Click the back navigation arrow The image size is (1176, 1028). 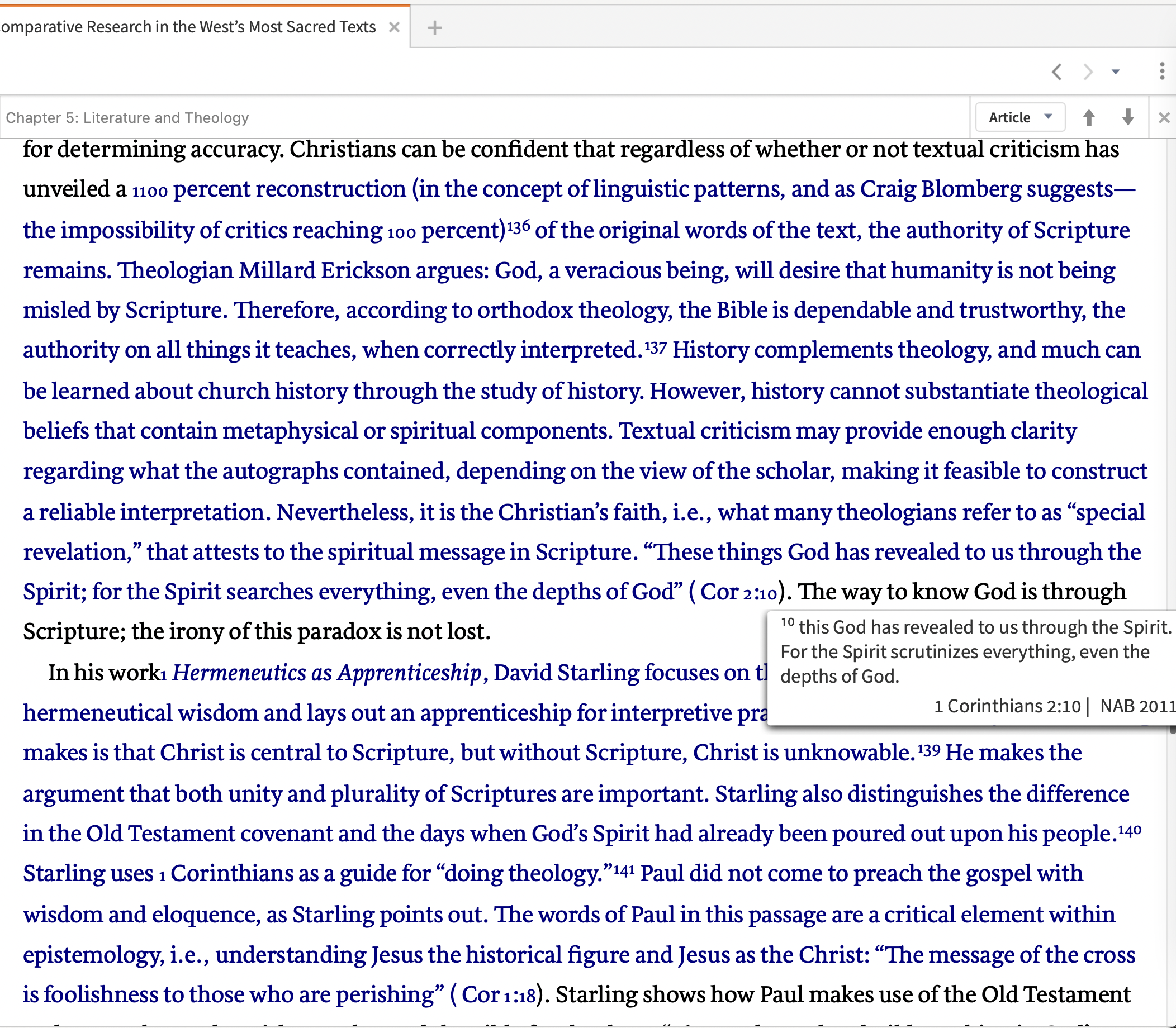(x=1056, y=72)
